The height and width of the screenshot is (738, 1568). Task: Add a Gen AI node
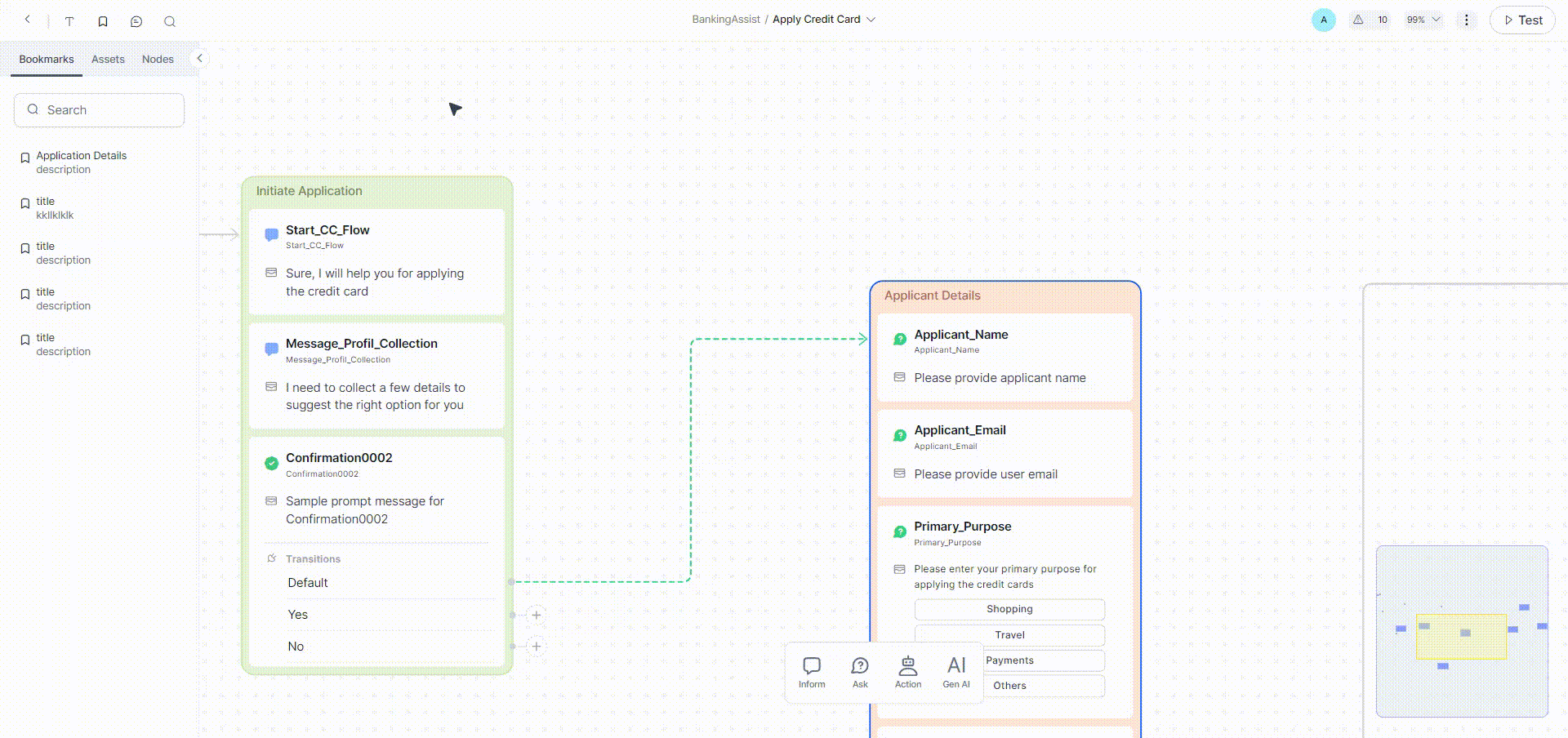[x=956, y=673]
